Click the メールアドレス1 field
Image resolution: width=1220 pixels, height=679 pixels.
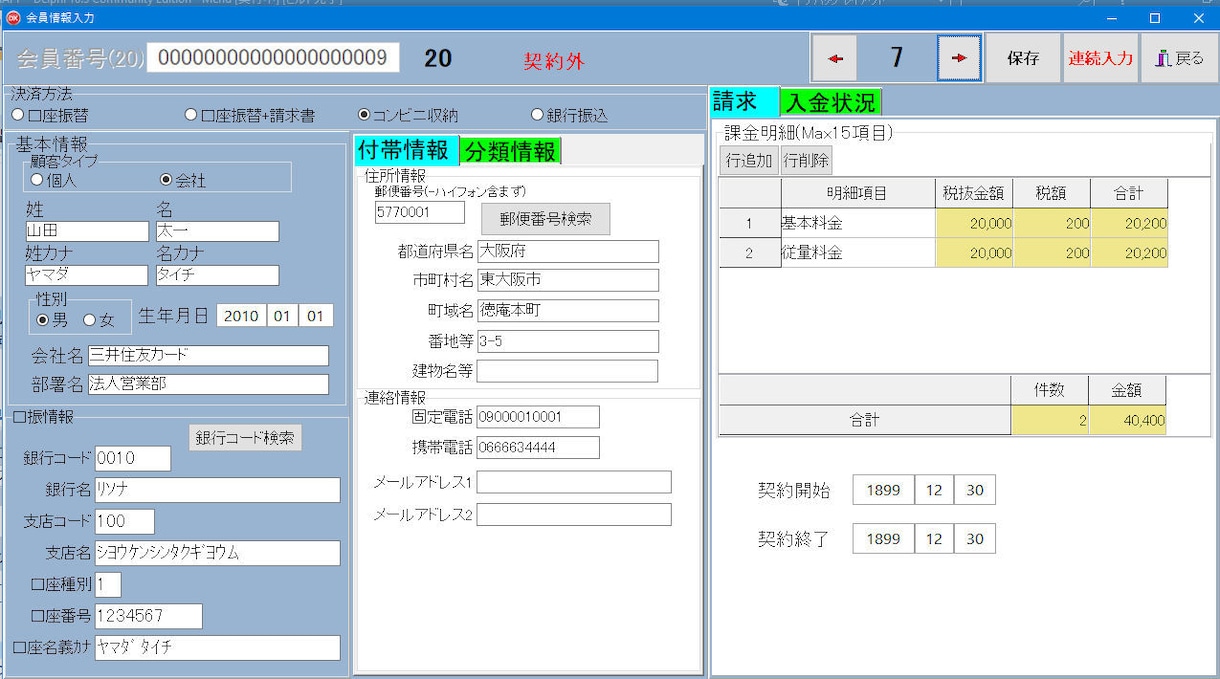574,483
